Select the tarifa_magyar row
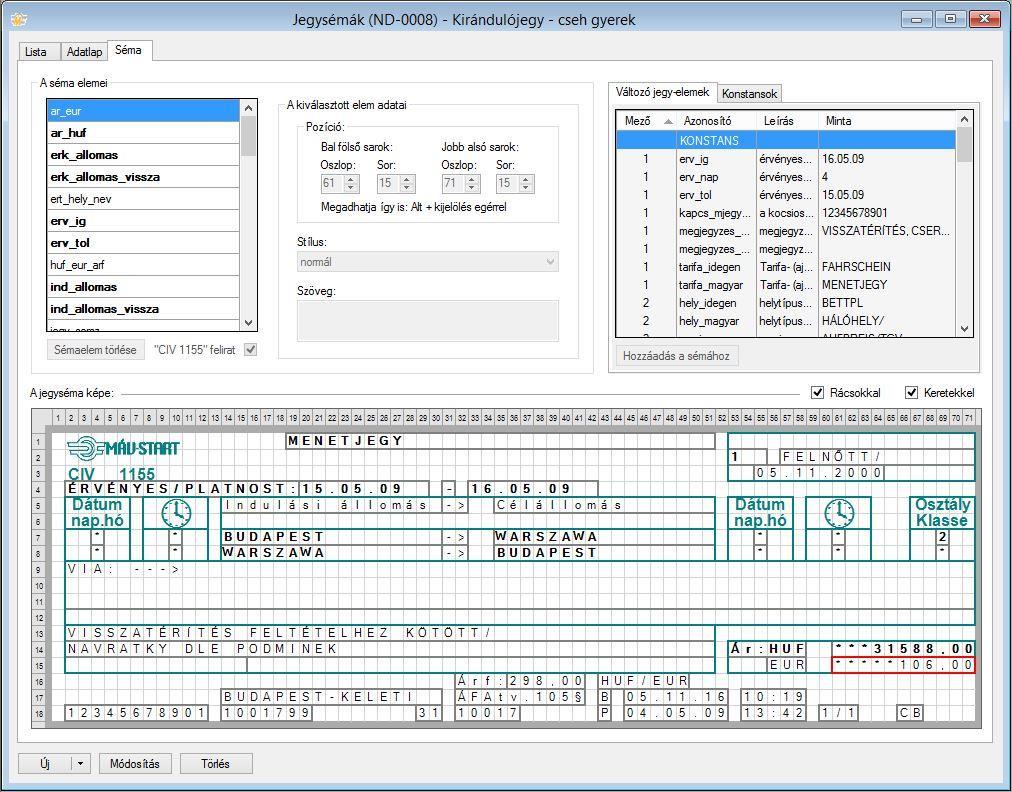 pos(786,285)
